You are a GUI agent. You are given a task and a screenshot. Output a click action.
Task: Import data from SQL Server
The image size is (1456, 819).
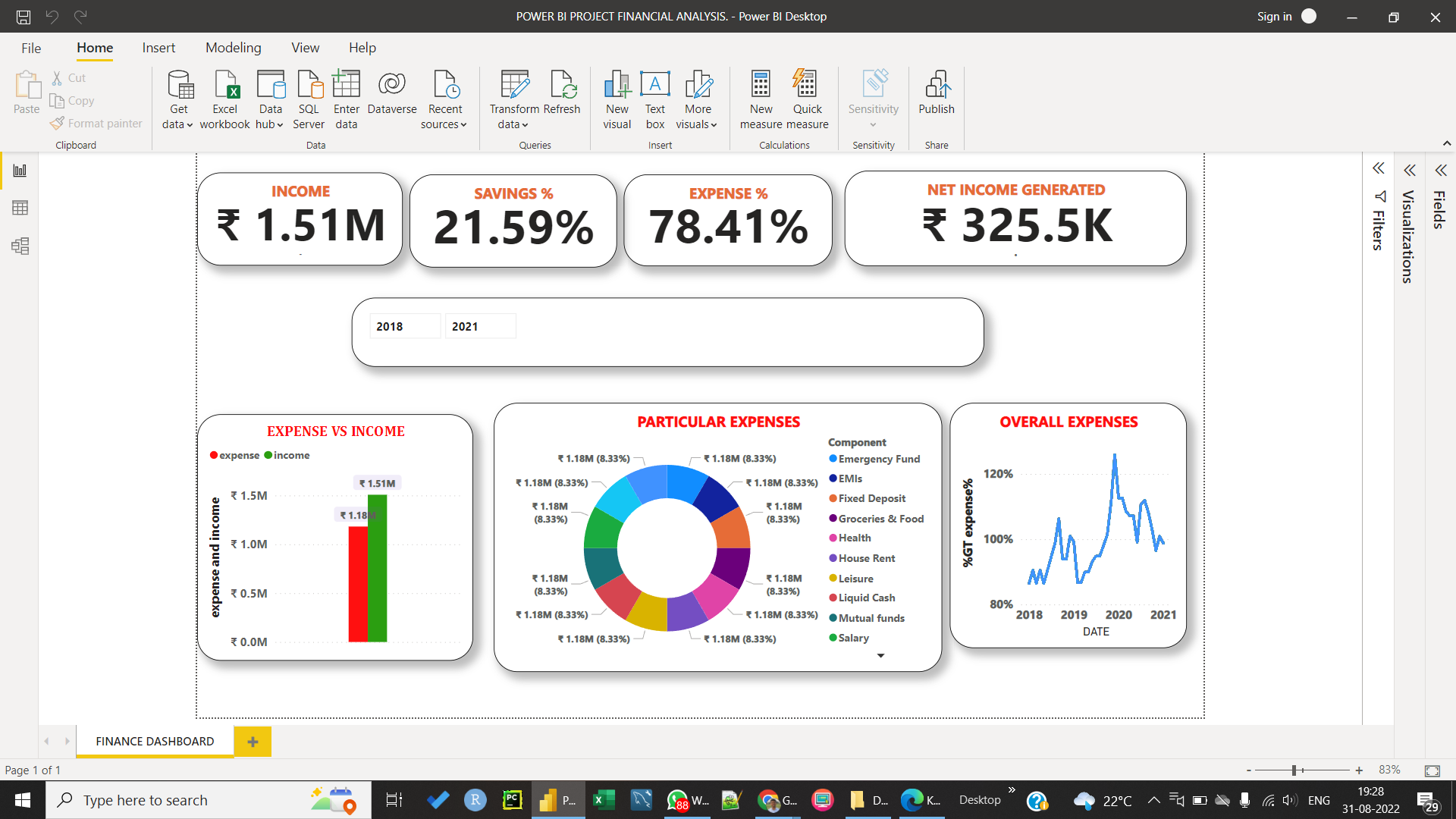tap(309, 99)
